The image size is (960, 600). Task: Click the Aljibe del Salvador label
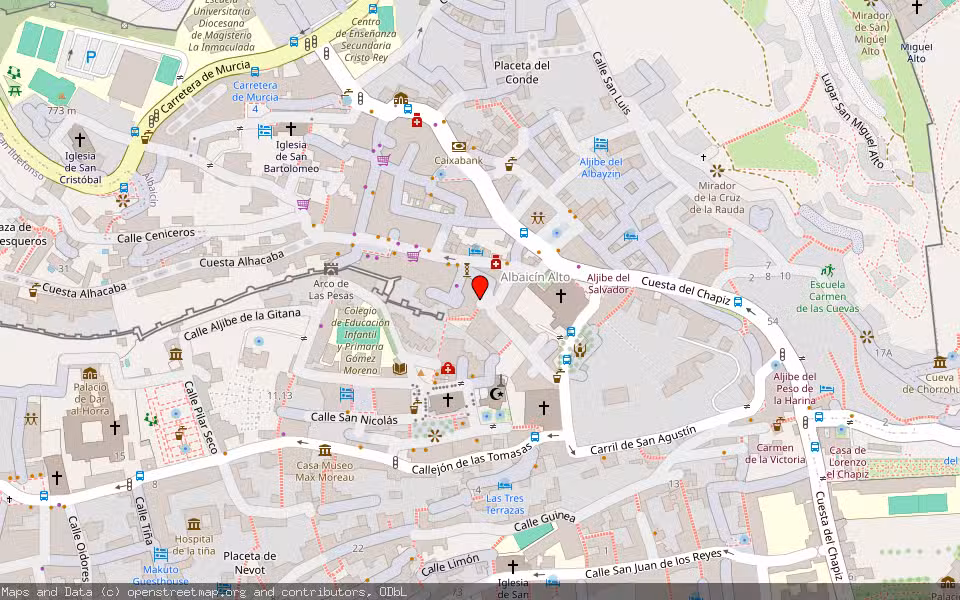tap(609, 283)
